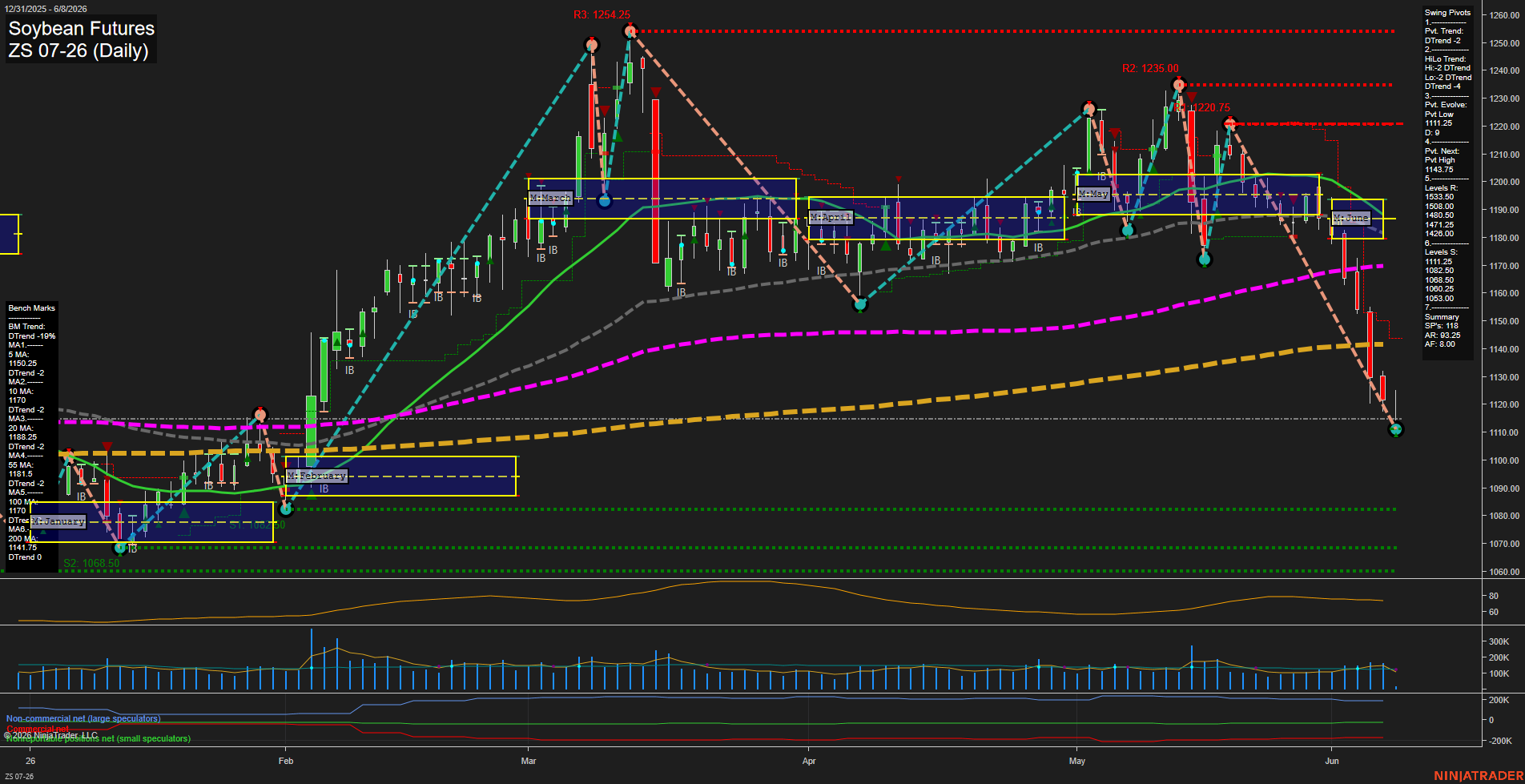Click the swing pivot high marker at R3 line start
The height and width of the screenshot is (784, 1525).
coord(630,31)
